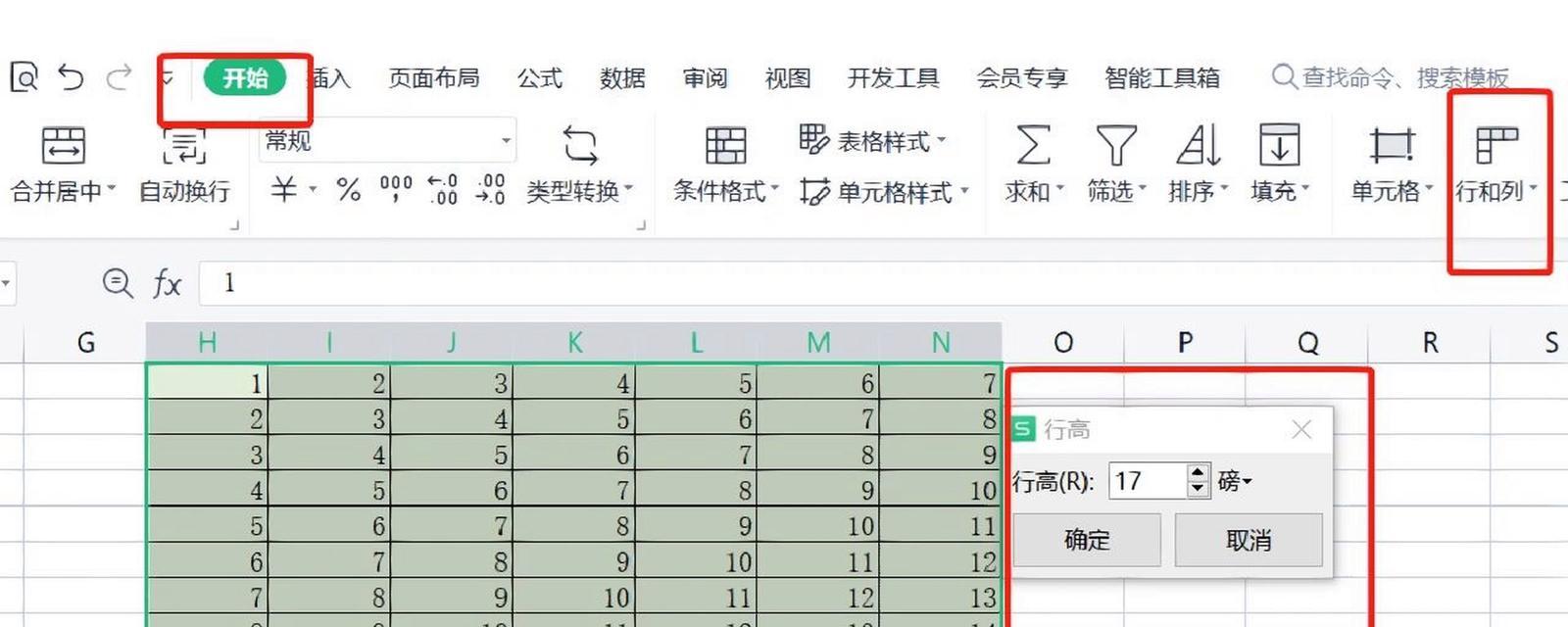Click the formula bar input showing 1
Screen dimensions: 1568x627
tap(883, 283)
